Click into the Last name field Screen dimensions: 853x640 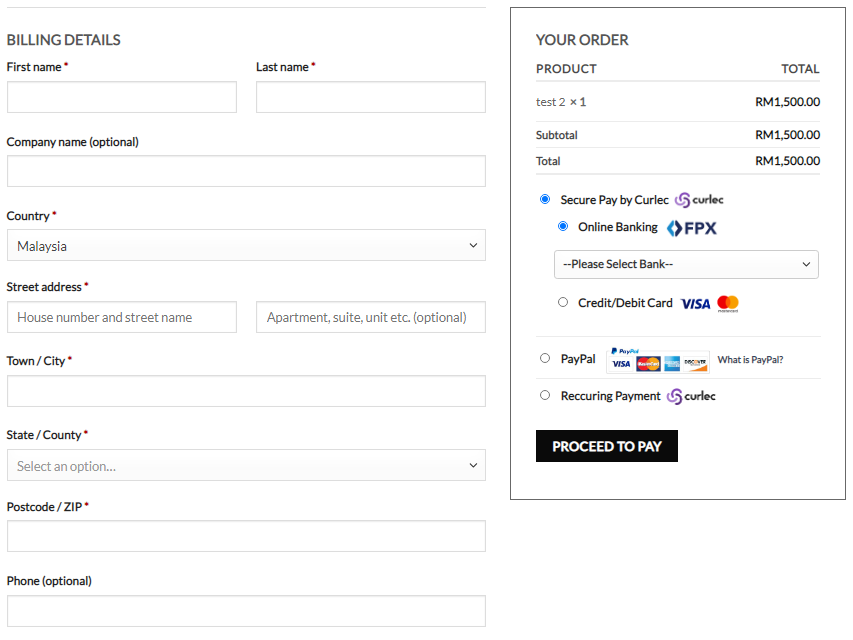click(371, 97)
